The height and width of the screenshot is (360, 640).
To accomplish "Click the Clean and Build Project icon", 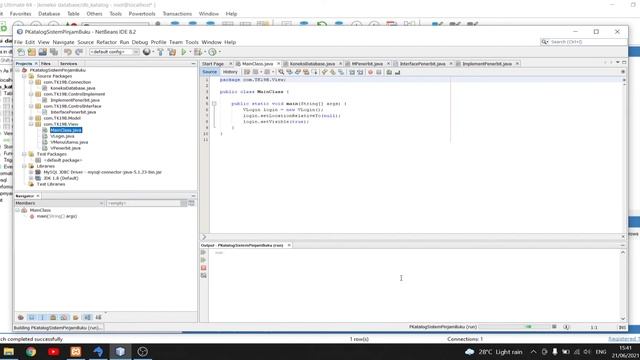I will pos(172,52).
